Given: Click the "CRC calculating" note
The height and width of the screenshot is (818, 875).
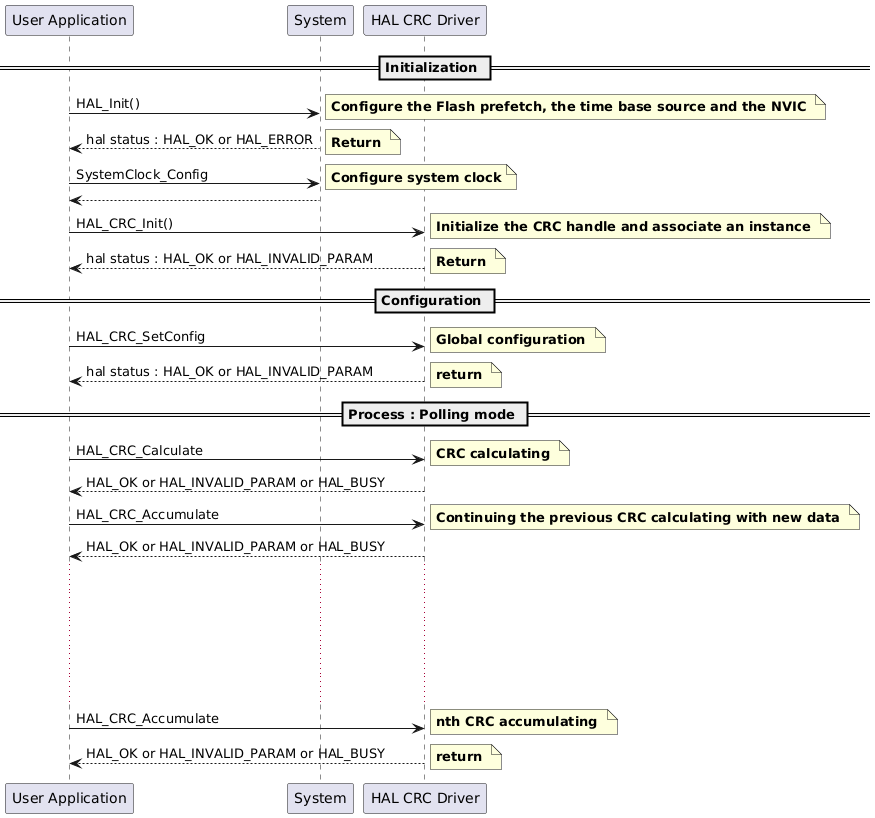Looking at the screenshot, I should (497, 453).
